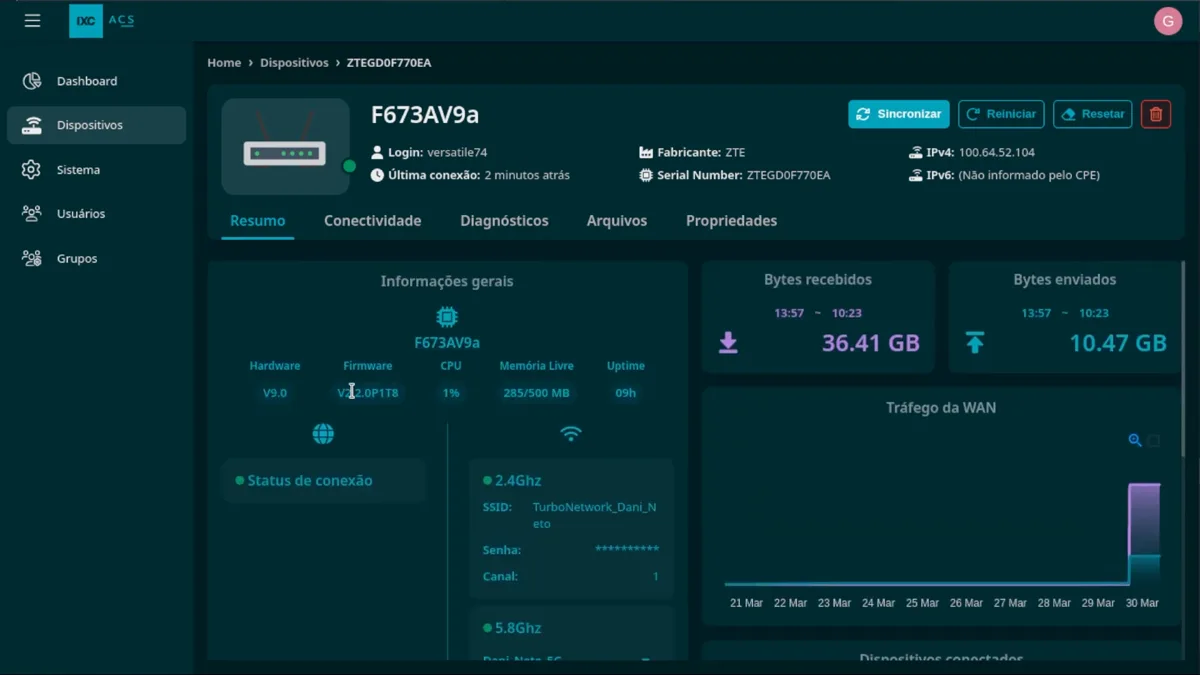Click the IXC ACS logo
This screenshot has height=675, width=1200.
(103, 20)
